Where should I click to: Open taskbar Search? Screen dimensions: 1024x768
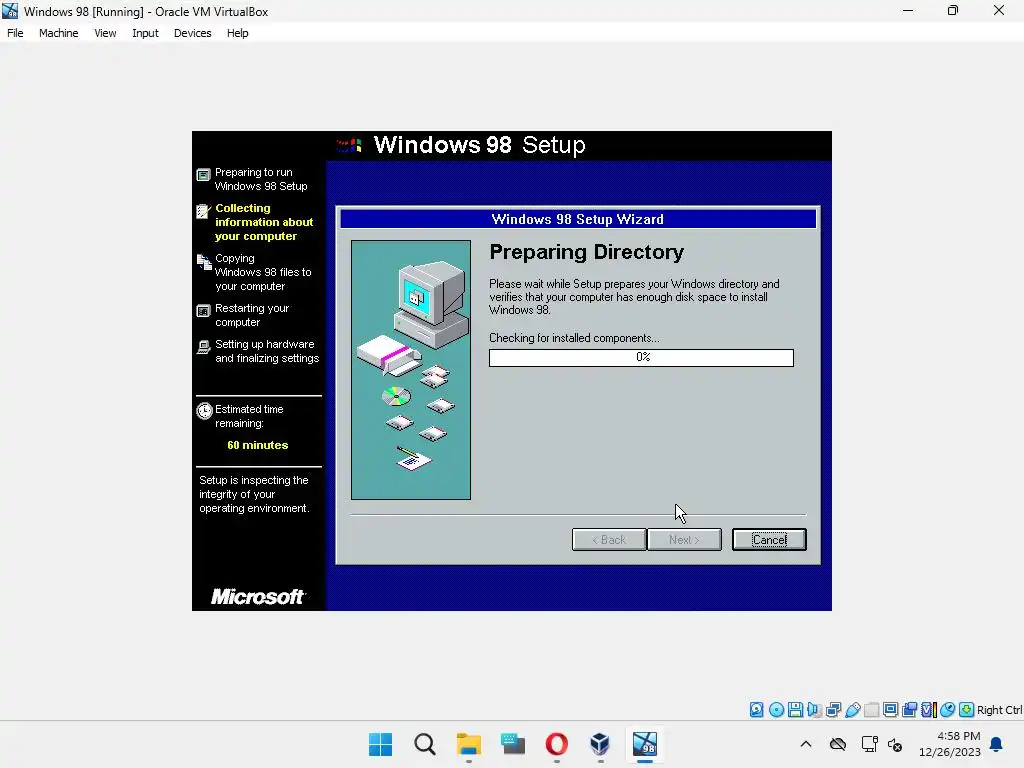pyautogui.click(x=424, y=744)
